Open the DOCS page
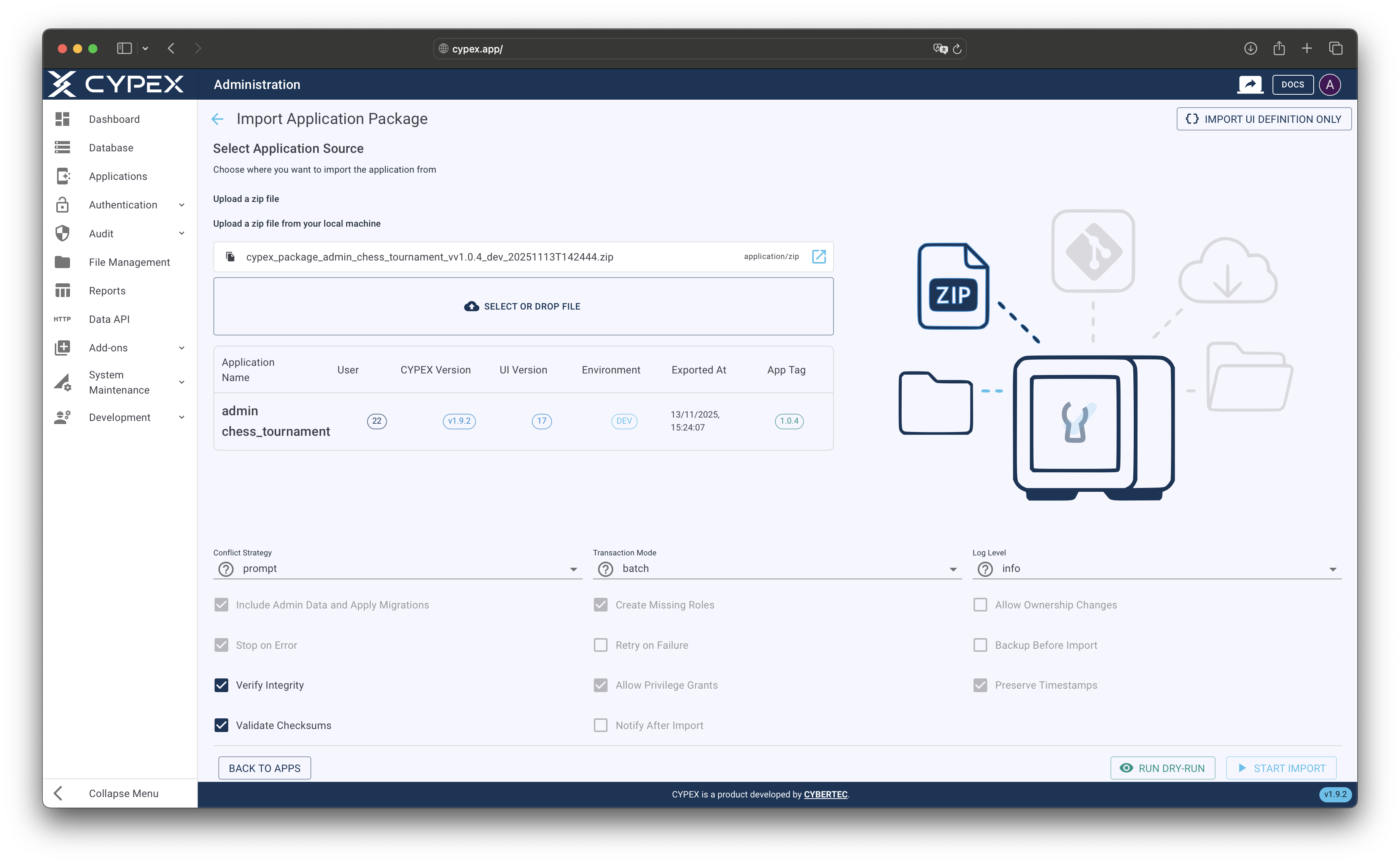 tap(1293, 84)
